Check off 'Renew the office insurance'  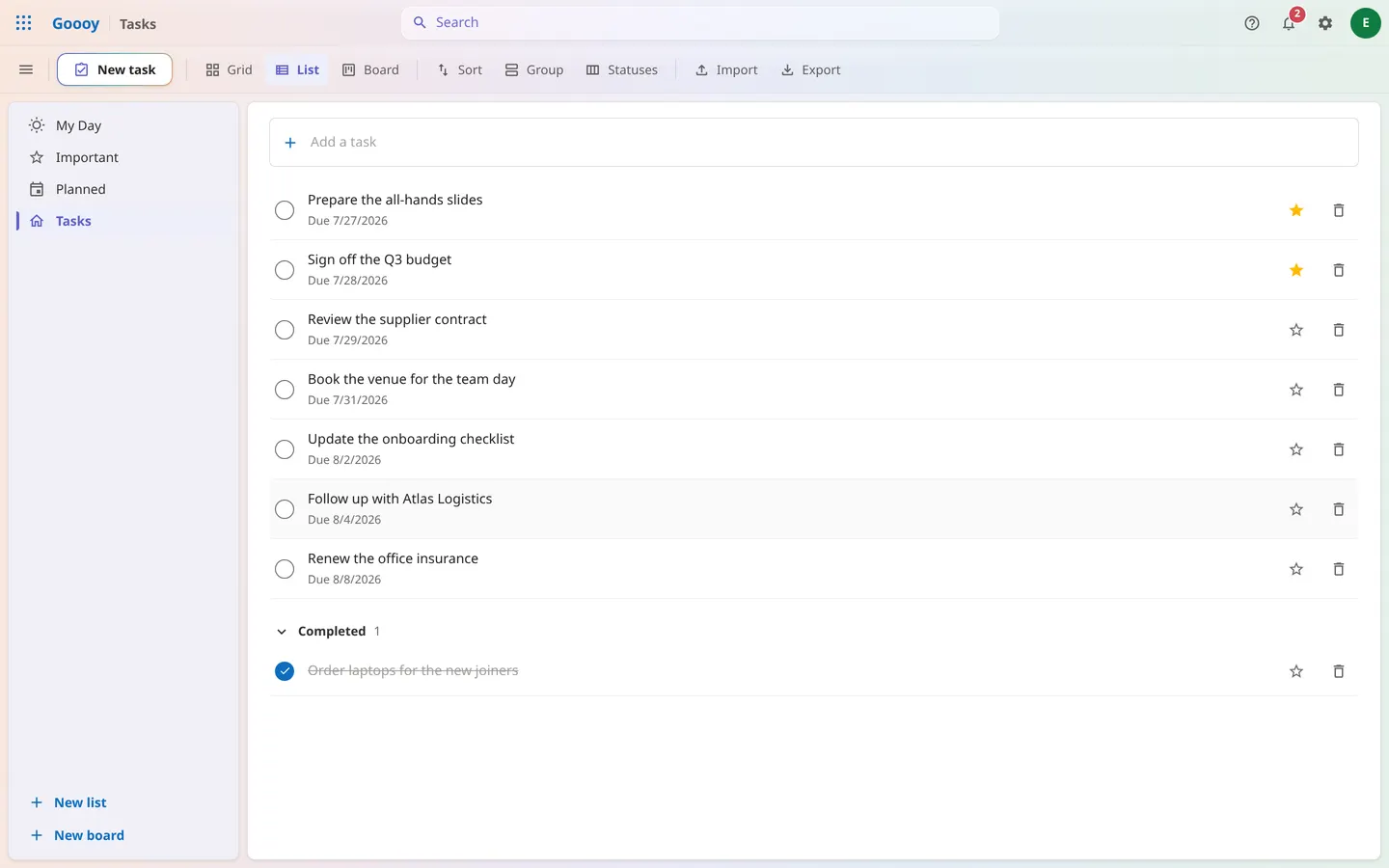coord(285,569)
